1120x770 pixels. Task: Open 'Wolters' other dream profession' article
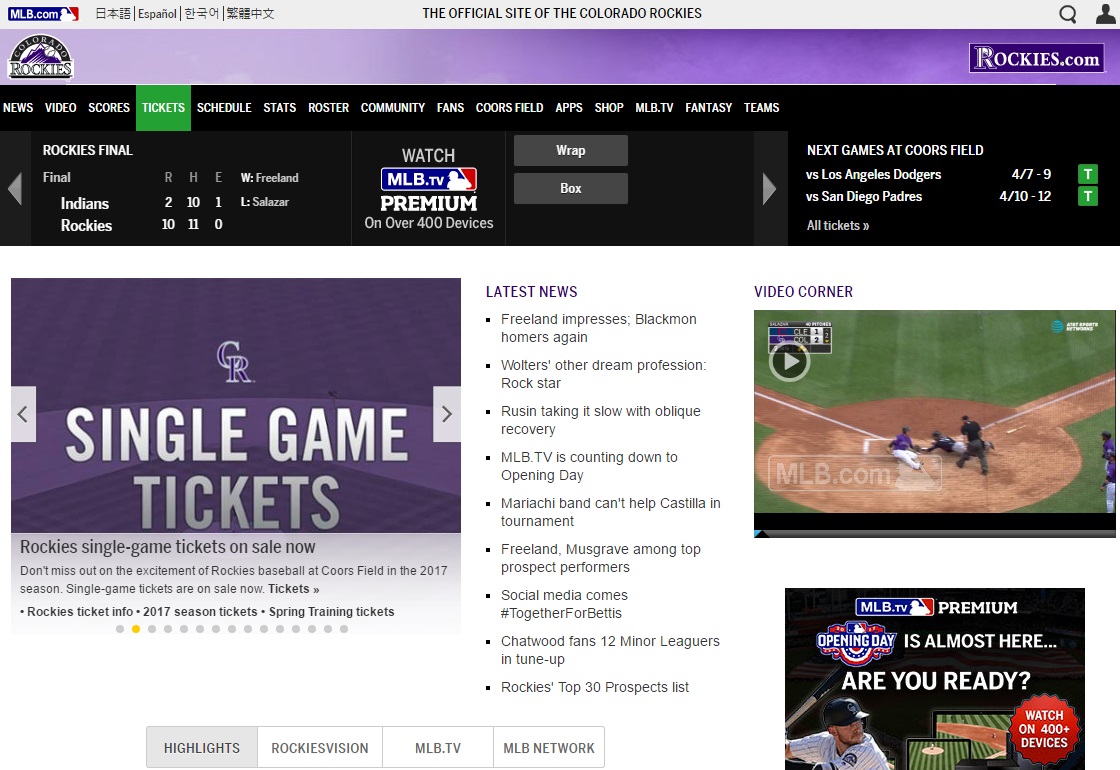(604, 374)
